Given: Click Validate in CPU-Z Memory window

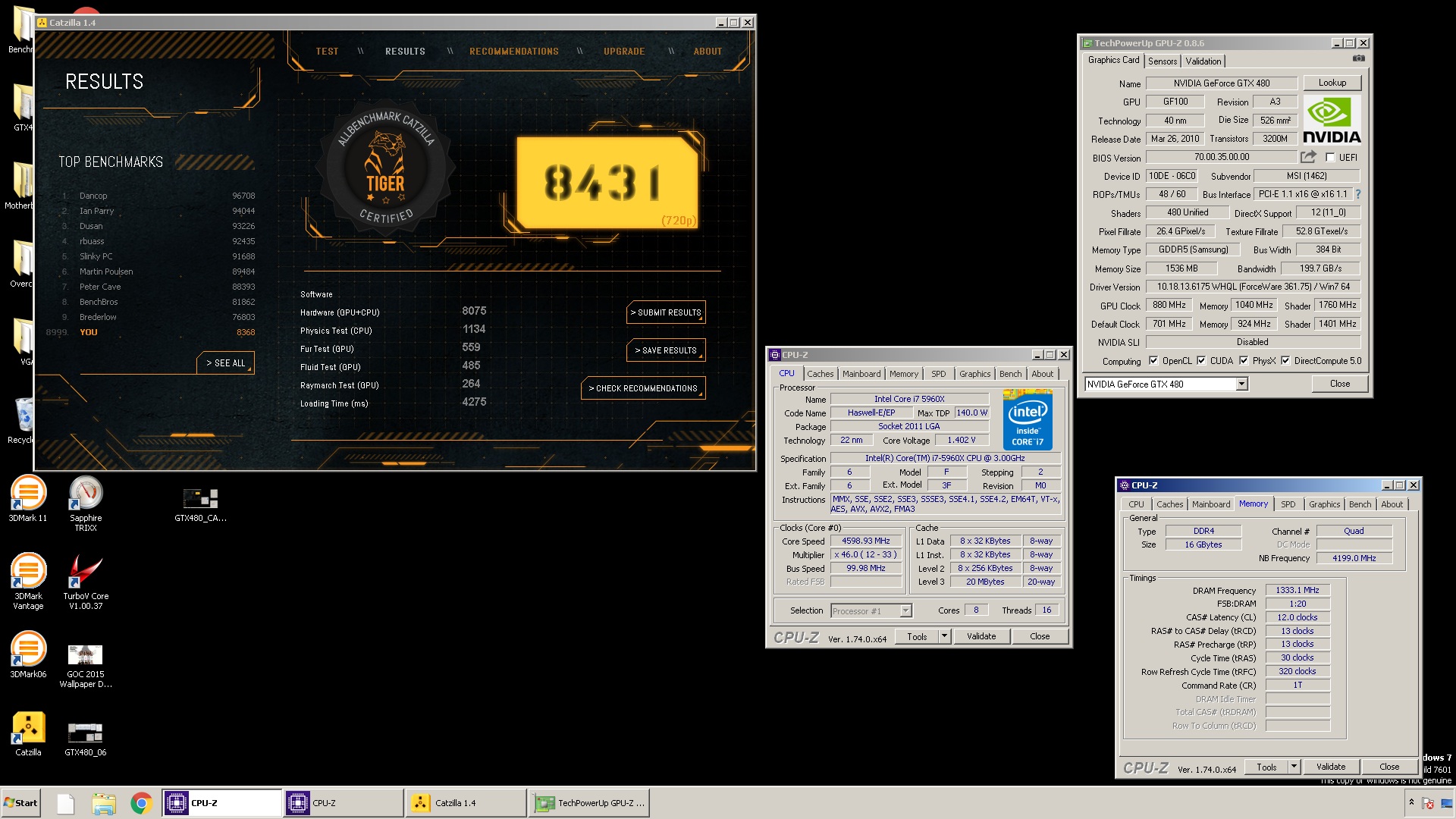Looking at the screenshot, I should pyautogui.click(x=1331, y=767).
